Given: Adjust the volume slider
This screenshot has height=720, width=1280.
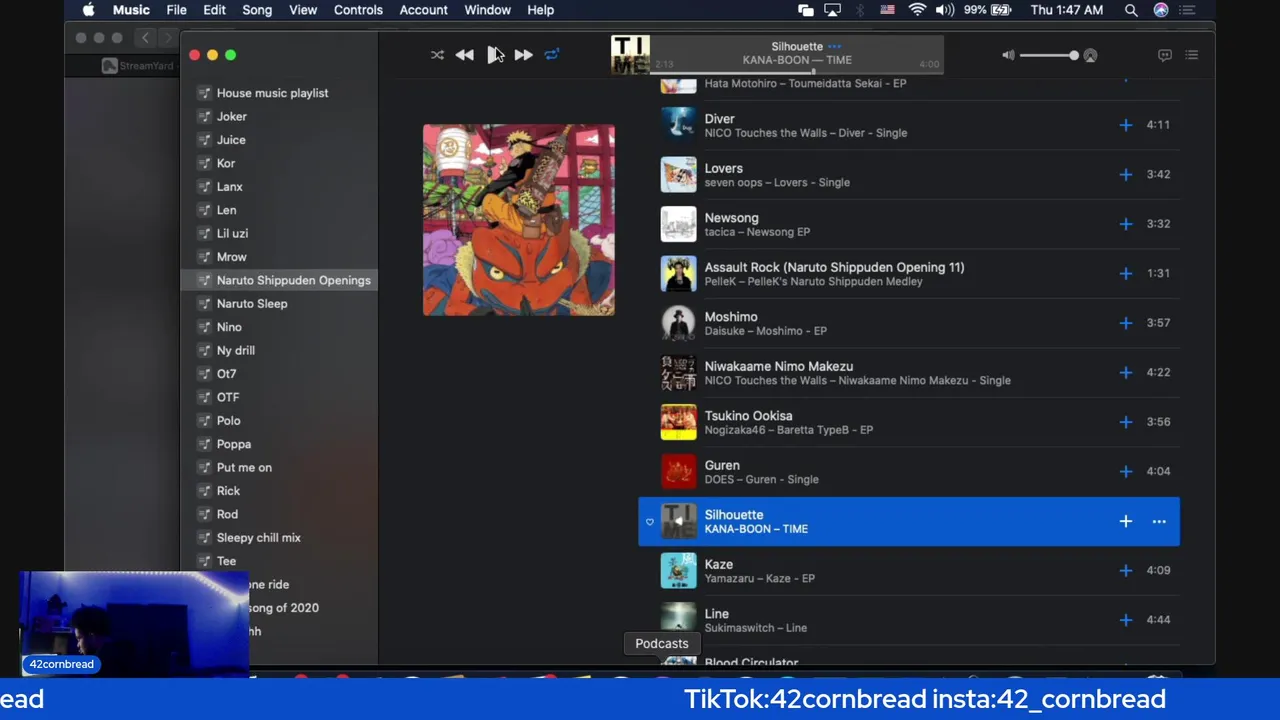Looking at the screenshot, I should [1048, 56].
